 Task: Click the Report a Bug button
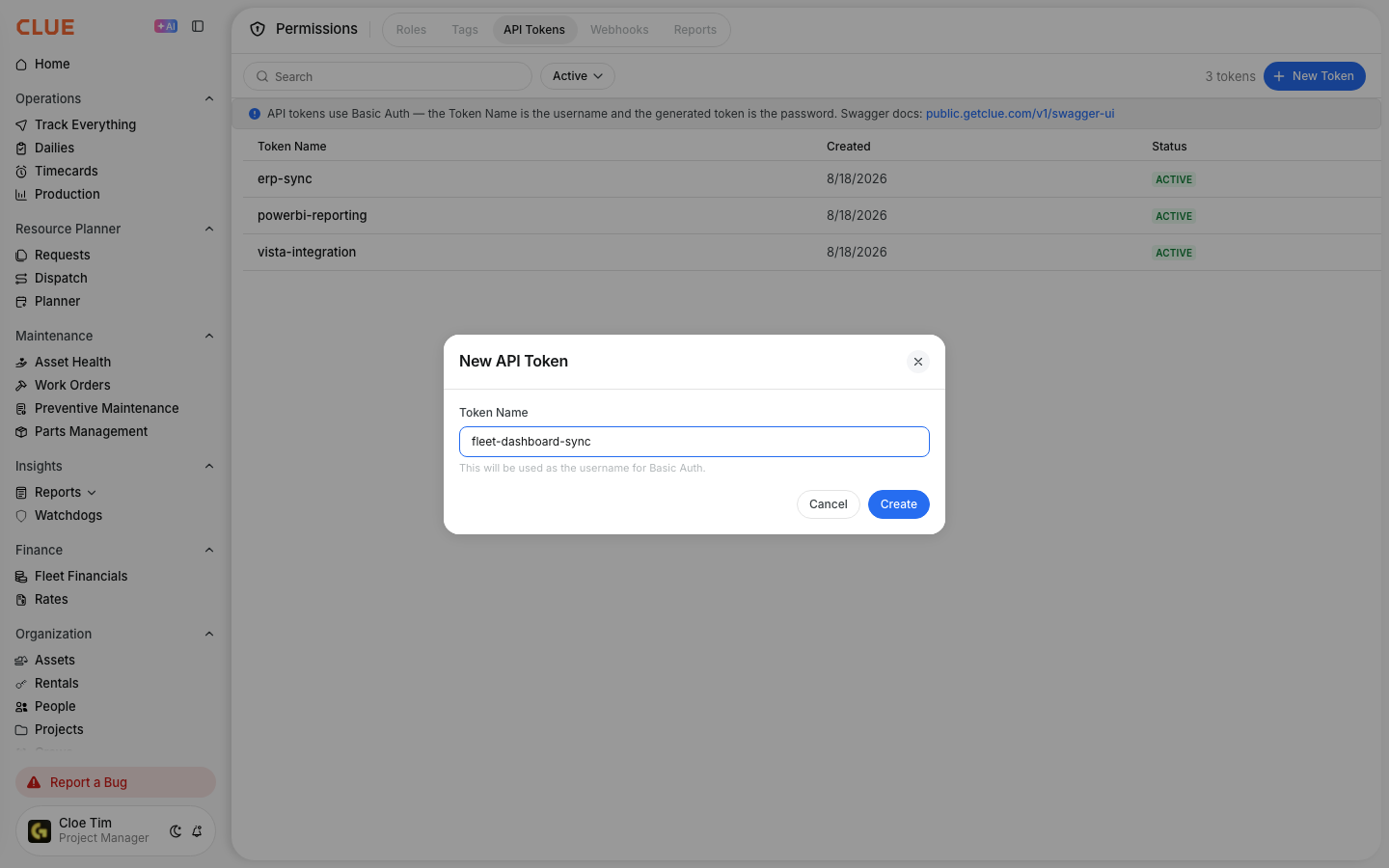pos(116,782)
